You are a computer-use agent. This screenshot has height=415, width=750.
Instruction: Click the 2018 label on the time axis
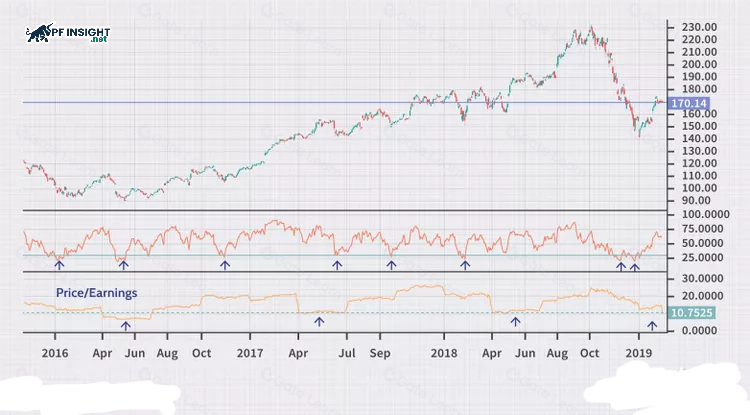443,354
